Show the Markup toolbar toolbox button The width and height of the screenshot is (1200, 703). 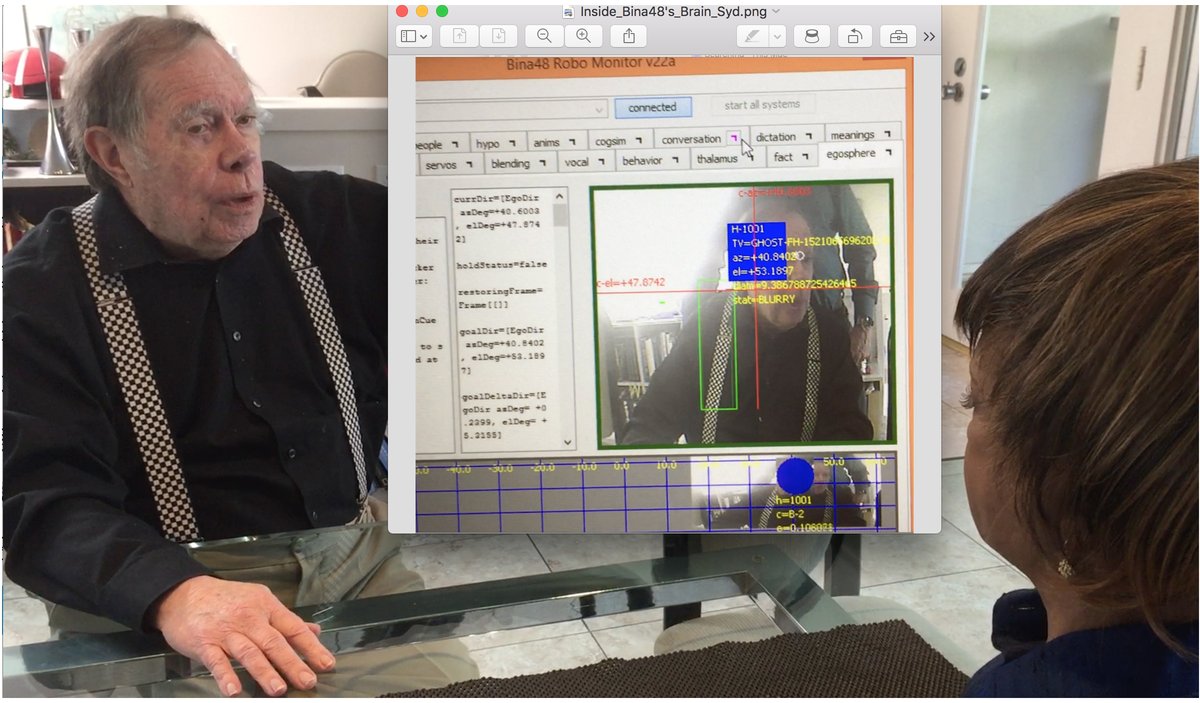point(898,36)
